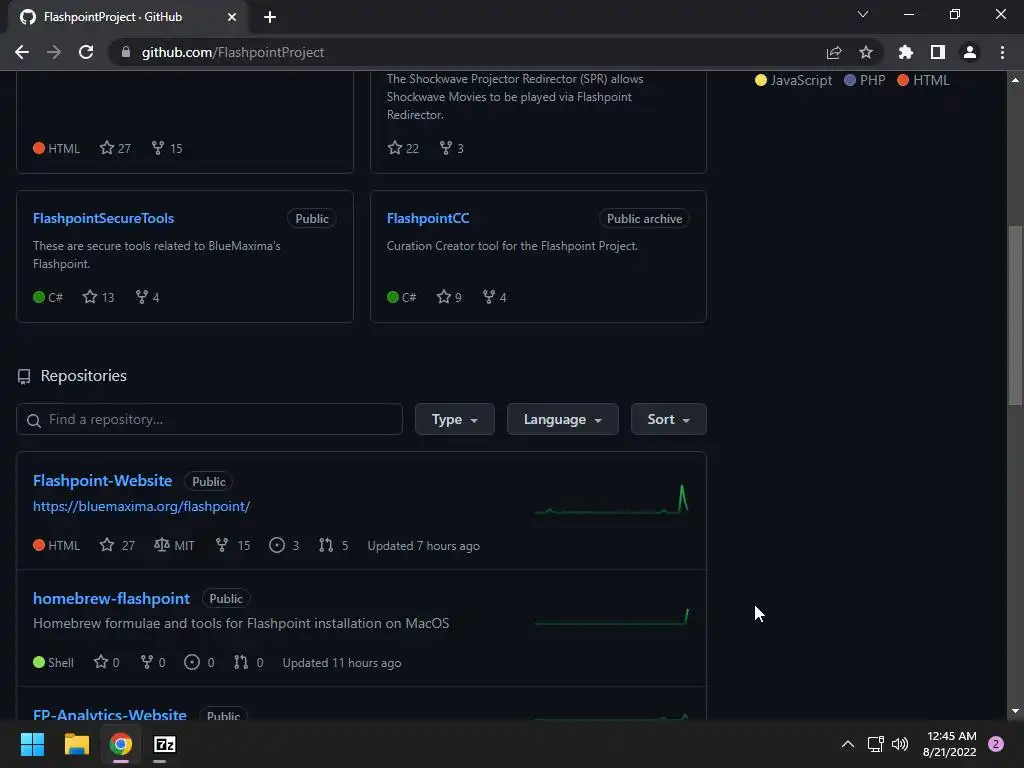This screenshot has width=1024, height=768.
Task: Open the Sort dropdown
Action: click(x=669, y=419)
